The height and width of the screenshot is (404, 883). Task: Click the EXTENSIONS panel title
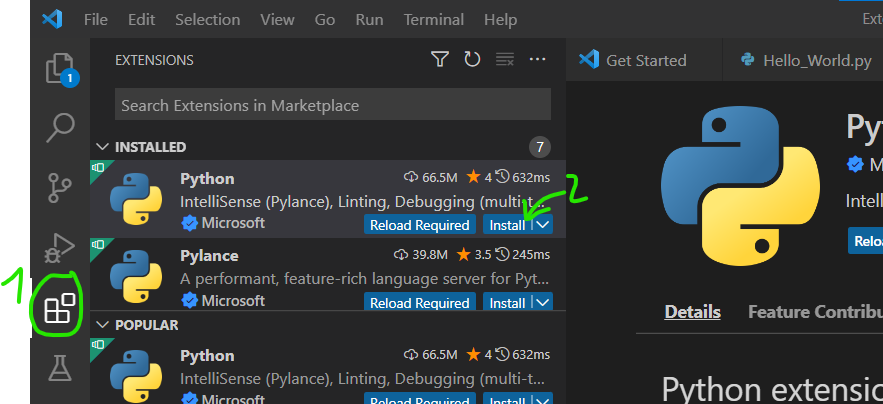154,60
